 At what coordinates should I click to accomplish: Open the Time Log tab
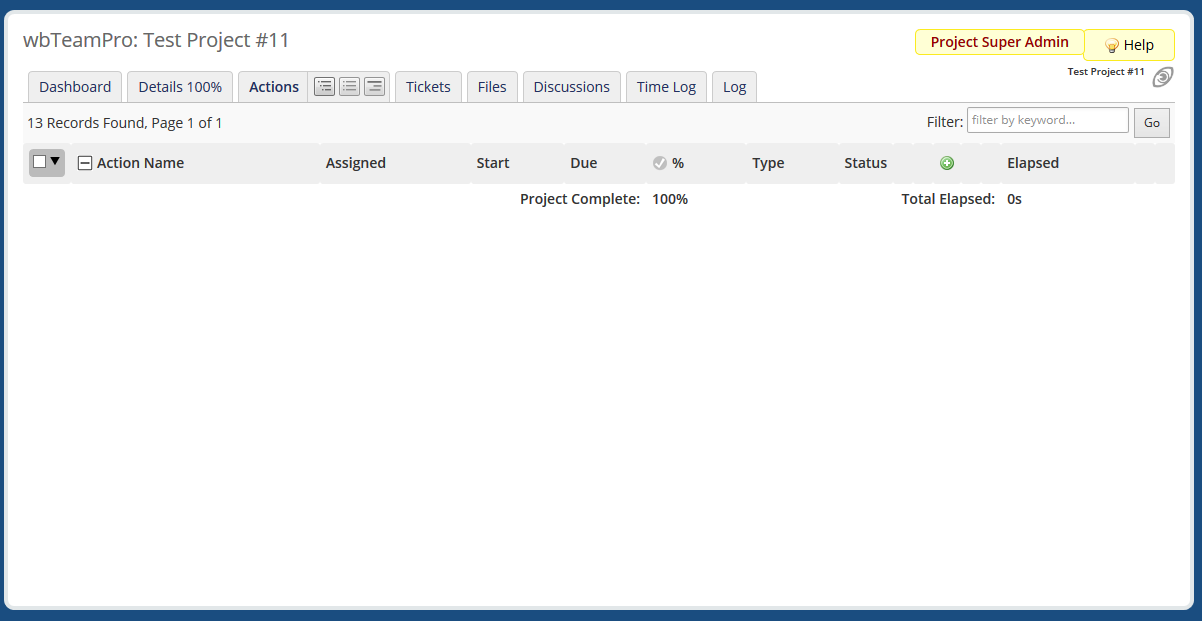tap(666, 87)
